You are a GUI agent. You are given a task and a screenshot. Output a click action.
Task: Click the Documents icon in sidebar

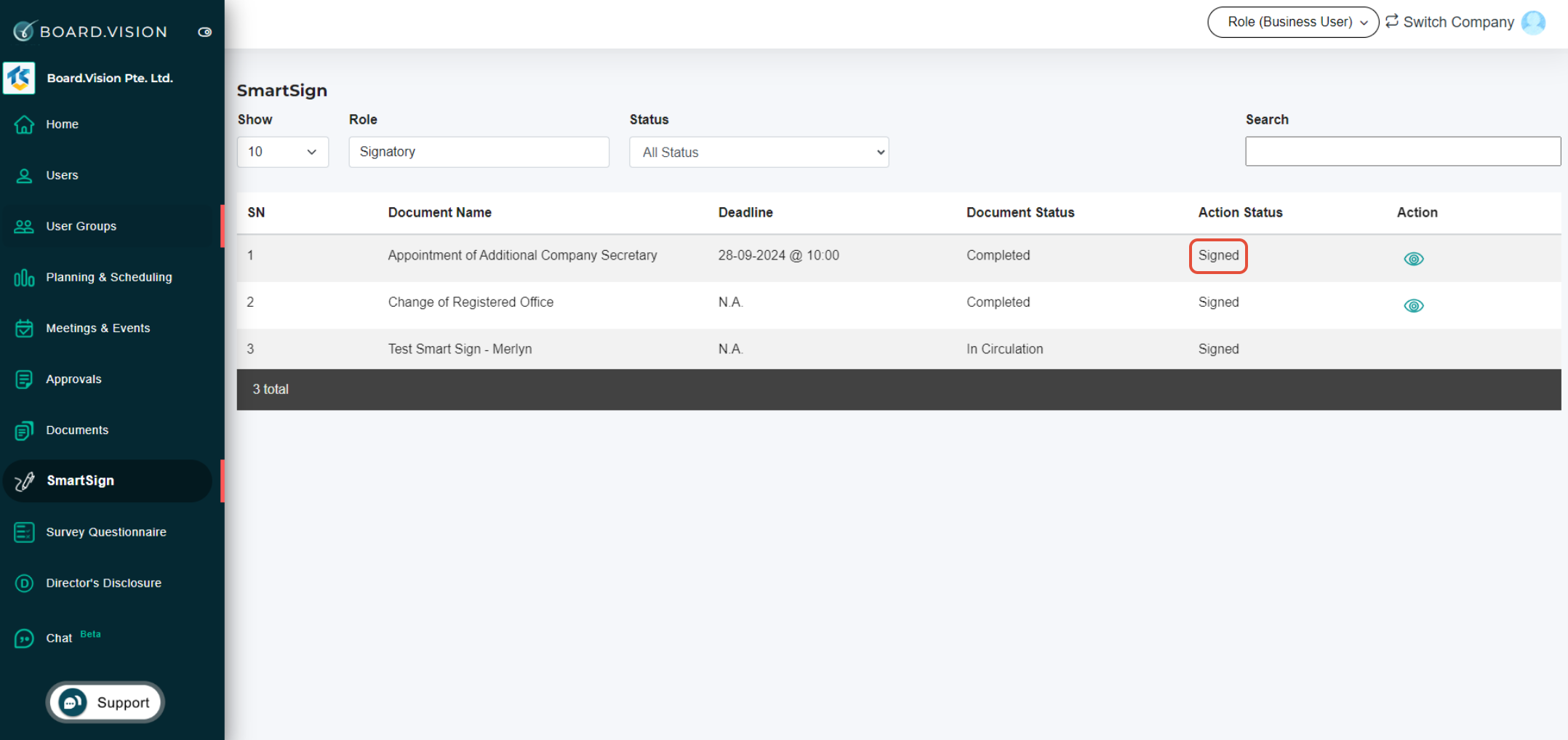coord(24,430)
